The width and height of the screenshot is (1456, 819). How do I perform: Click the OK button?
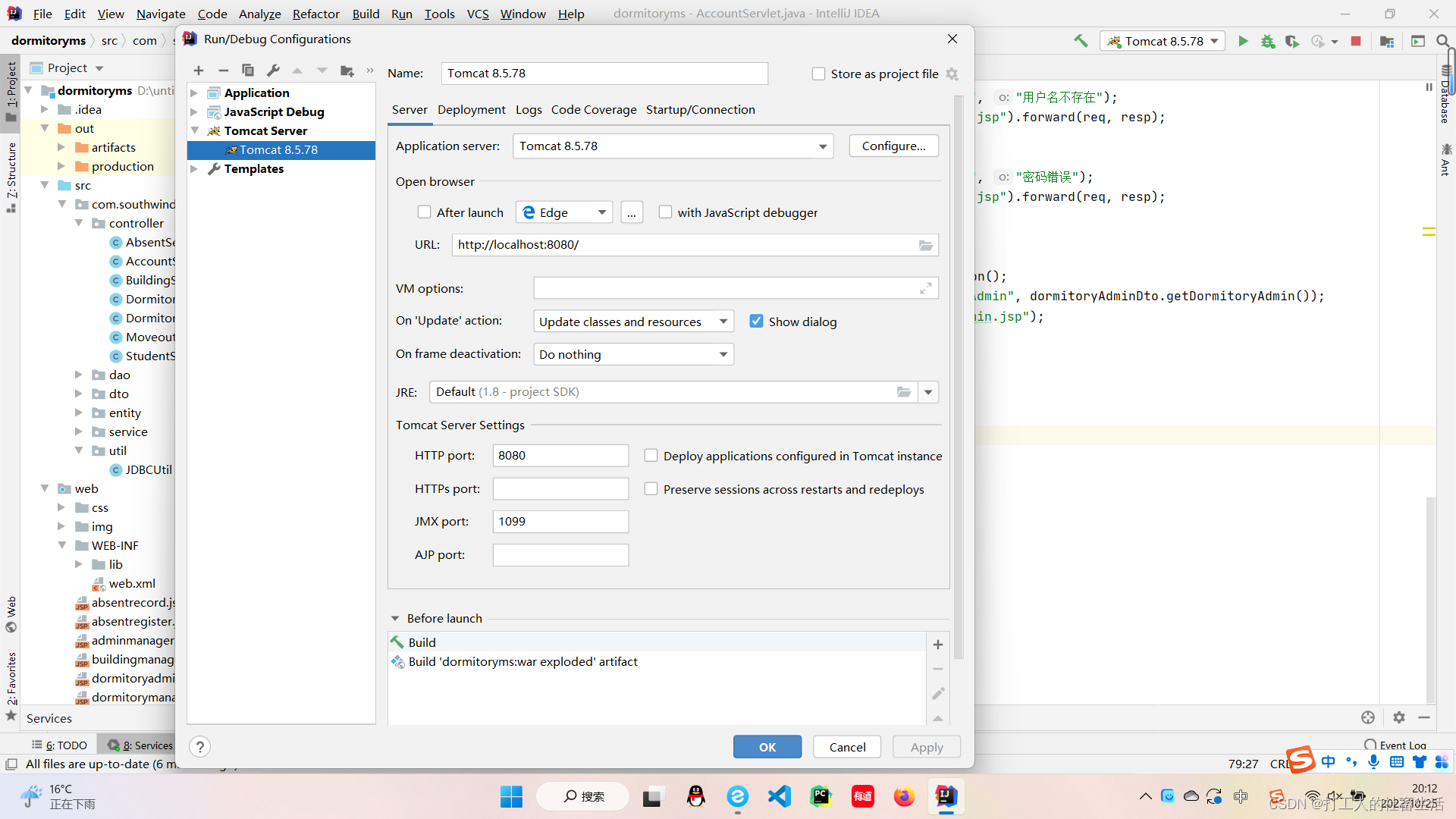click(767, 747)
